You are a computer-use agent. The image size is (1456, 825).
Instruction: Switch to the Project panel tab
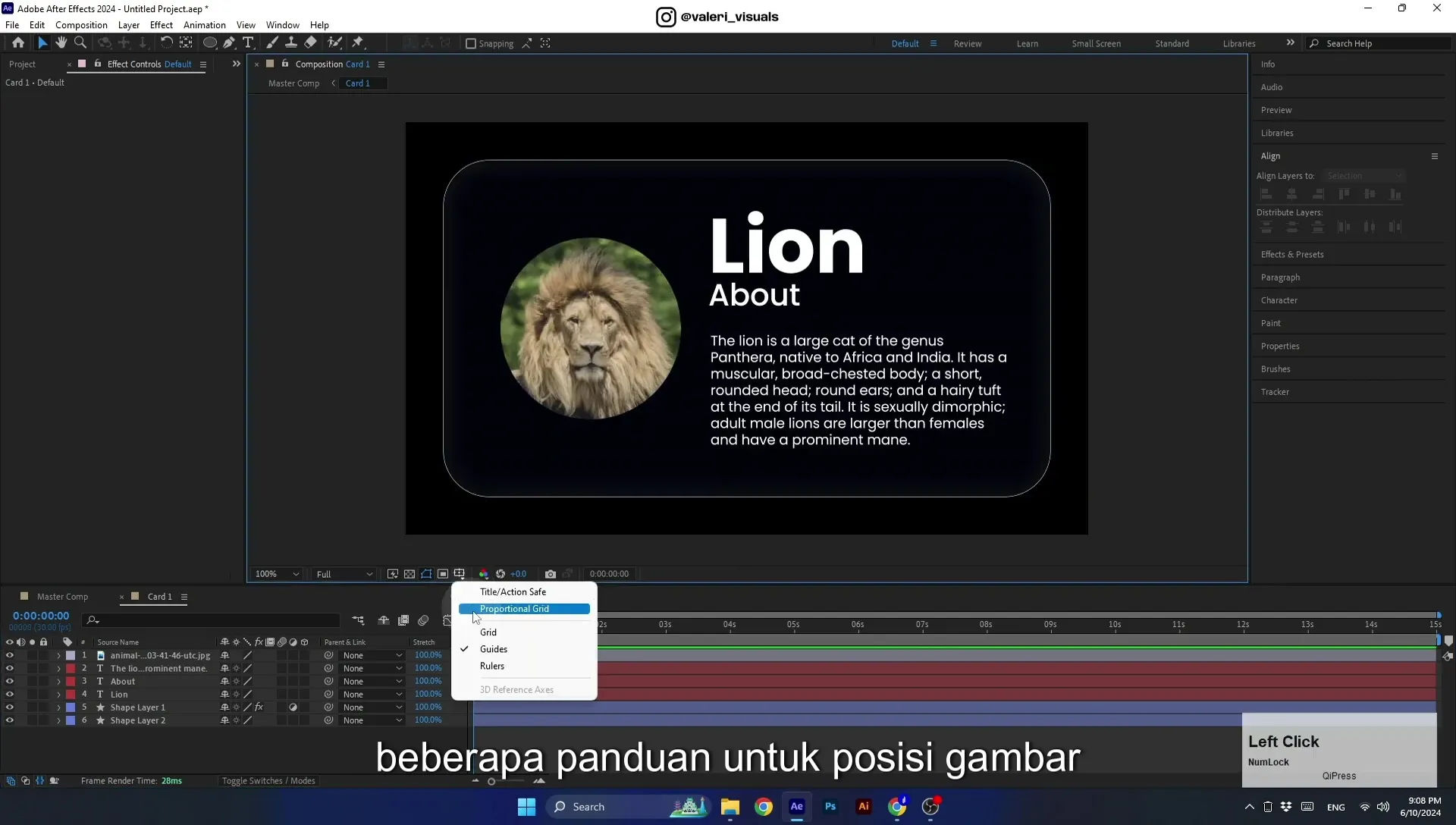point(22,64)
